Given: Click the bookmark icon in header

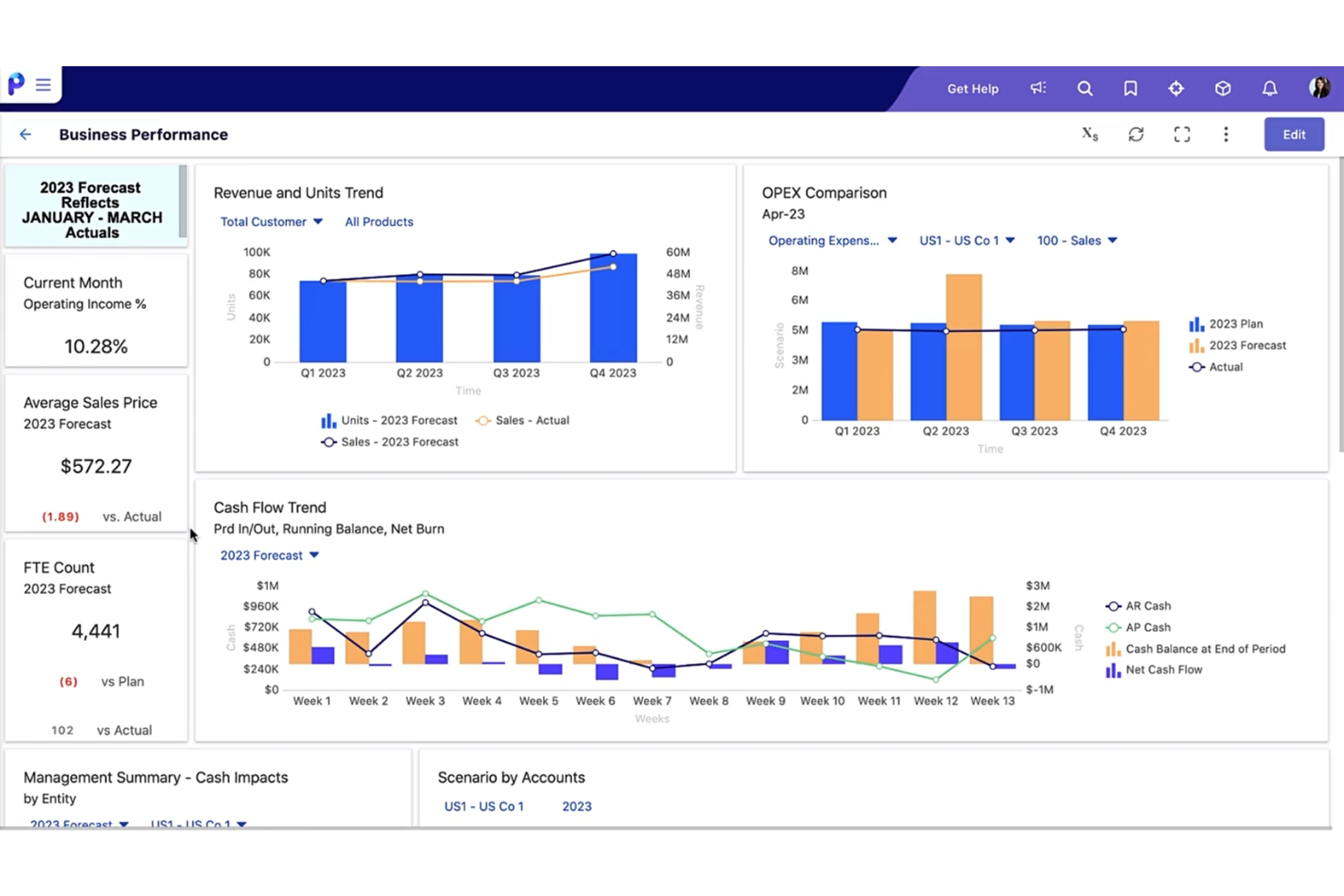Looking at the screenshot, I should [1131, 88].
